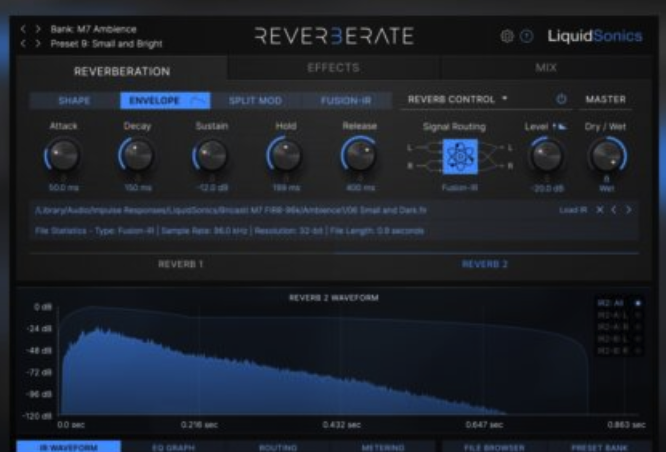The image size is (666, 452).
Task: Click the Fusion-IR signal routing icon
Action: pos(460,157)
